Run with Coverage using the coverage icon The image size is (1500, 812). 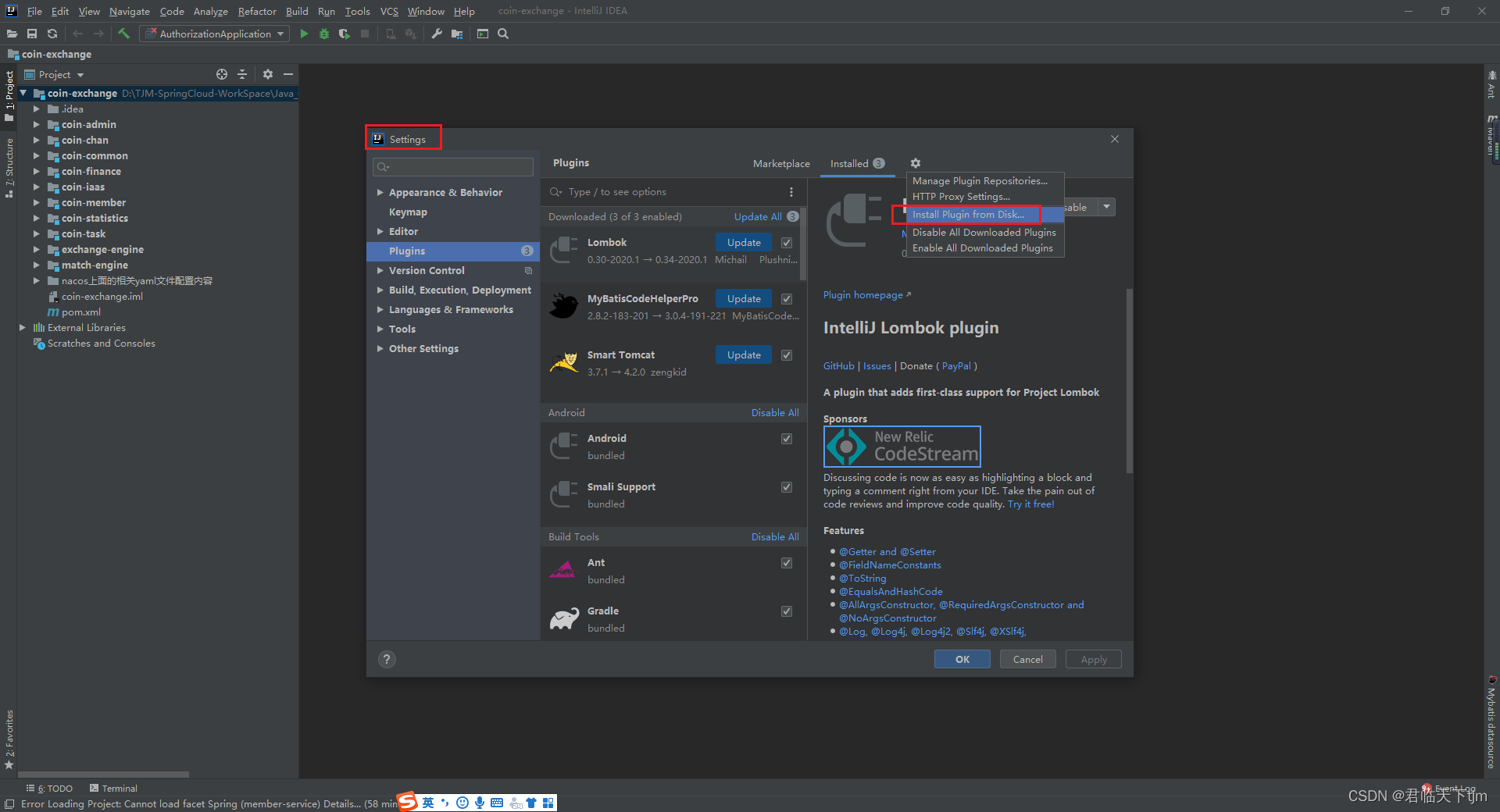[345, 34]
